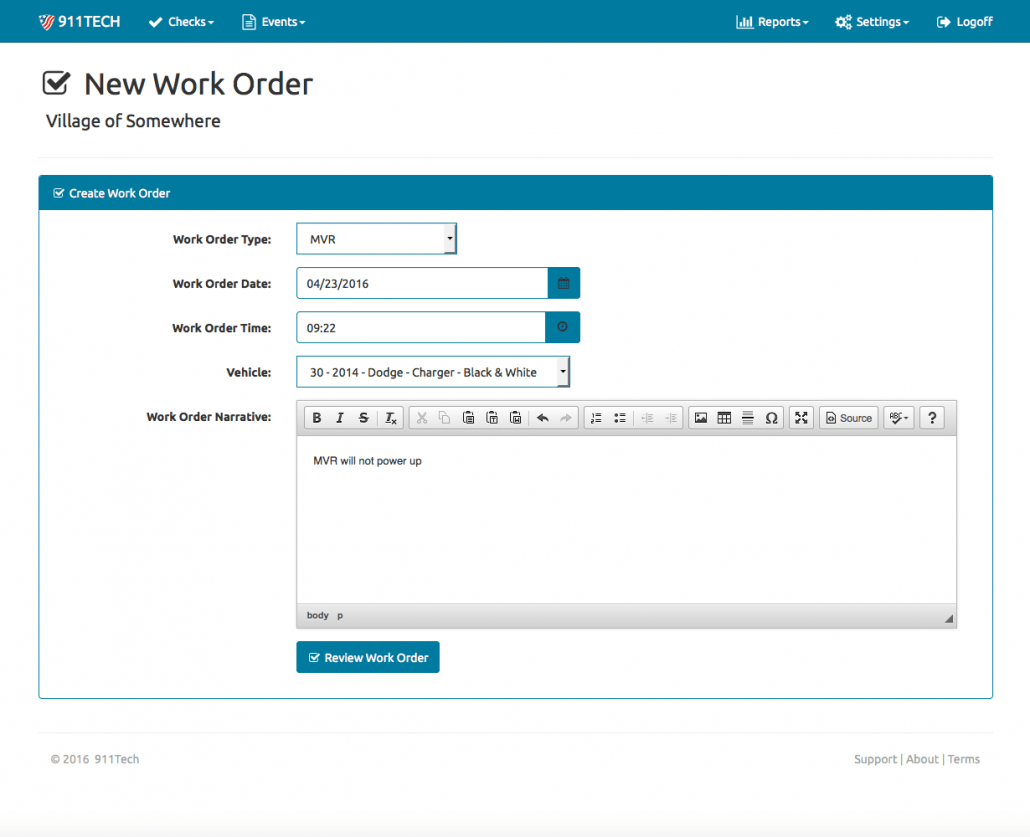Open the calendar picker for Work Order Date

(563, 284)
